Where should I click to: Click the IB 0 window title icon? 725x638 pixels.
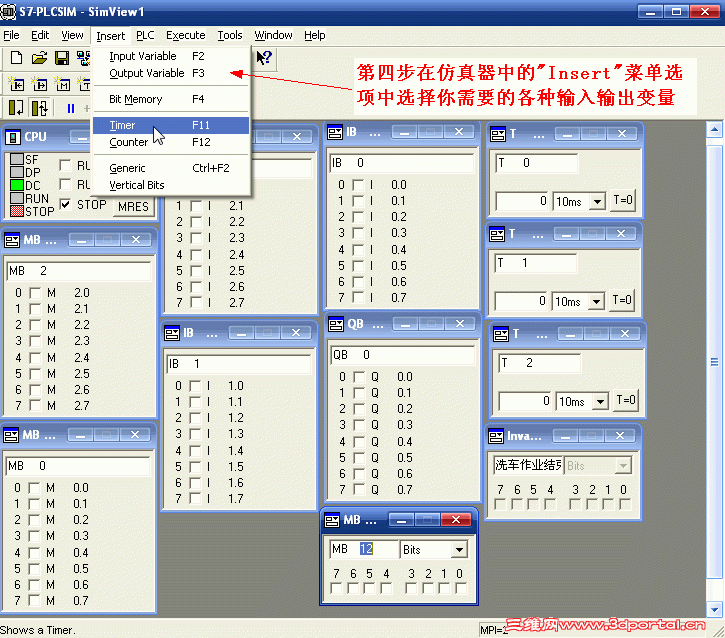coord(335,133)
